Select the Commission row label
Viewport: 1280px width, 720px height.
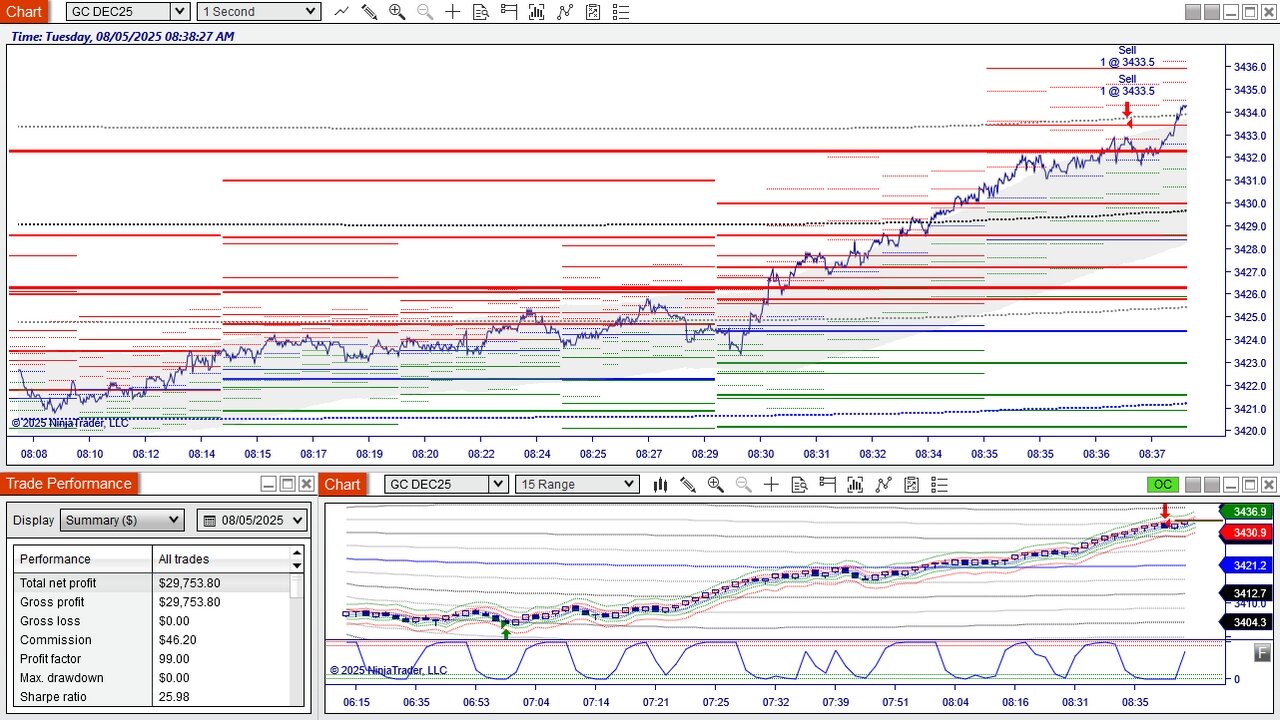point(56,640)
